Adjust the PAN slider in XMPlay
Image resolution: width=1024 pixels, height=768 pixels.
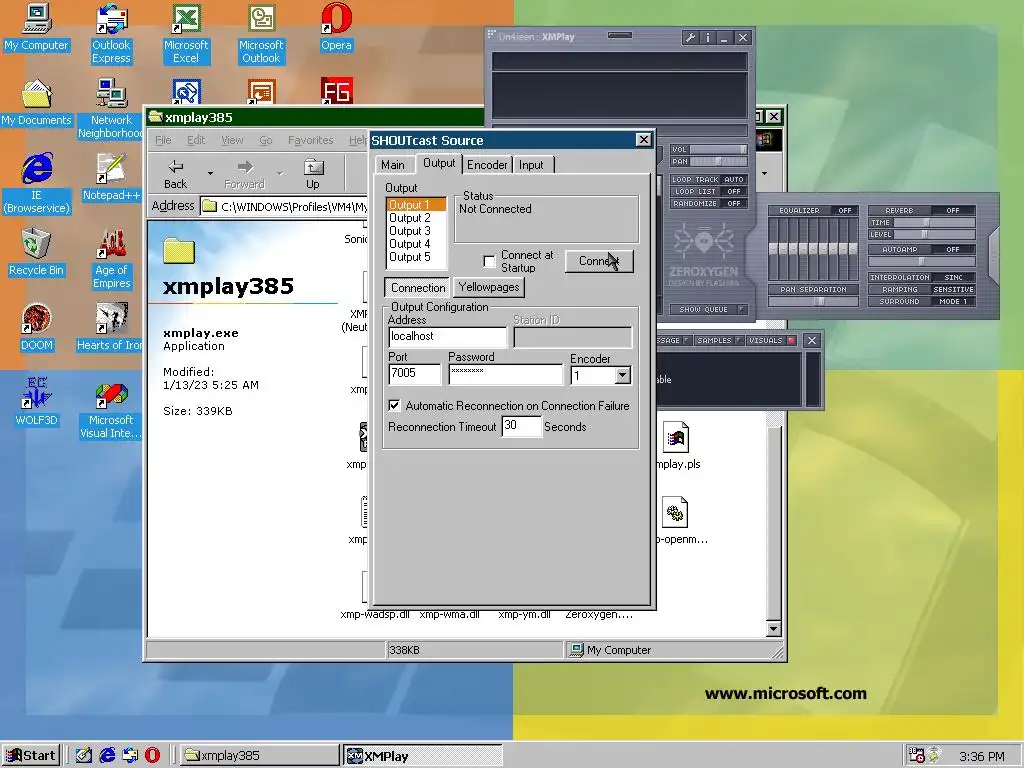click(719, 161)
